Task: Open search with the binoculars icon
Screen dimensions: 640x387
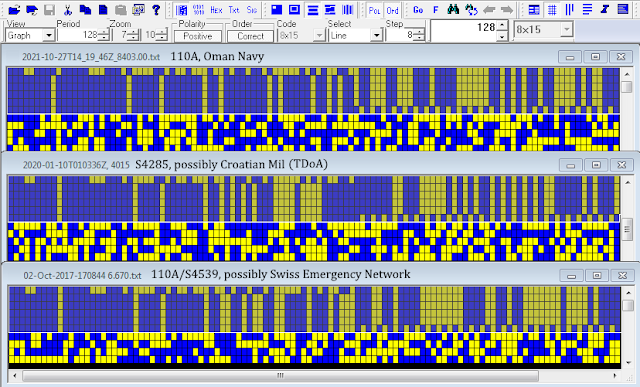Action: tap(453, 10)
